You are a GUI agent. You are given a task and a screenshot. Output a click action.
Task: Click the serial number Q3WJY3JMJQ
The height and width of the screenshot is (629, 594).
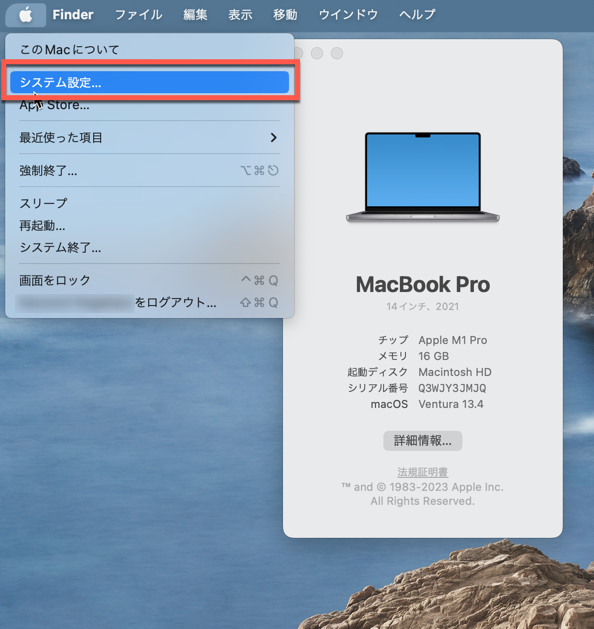click(452, 388)
